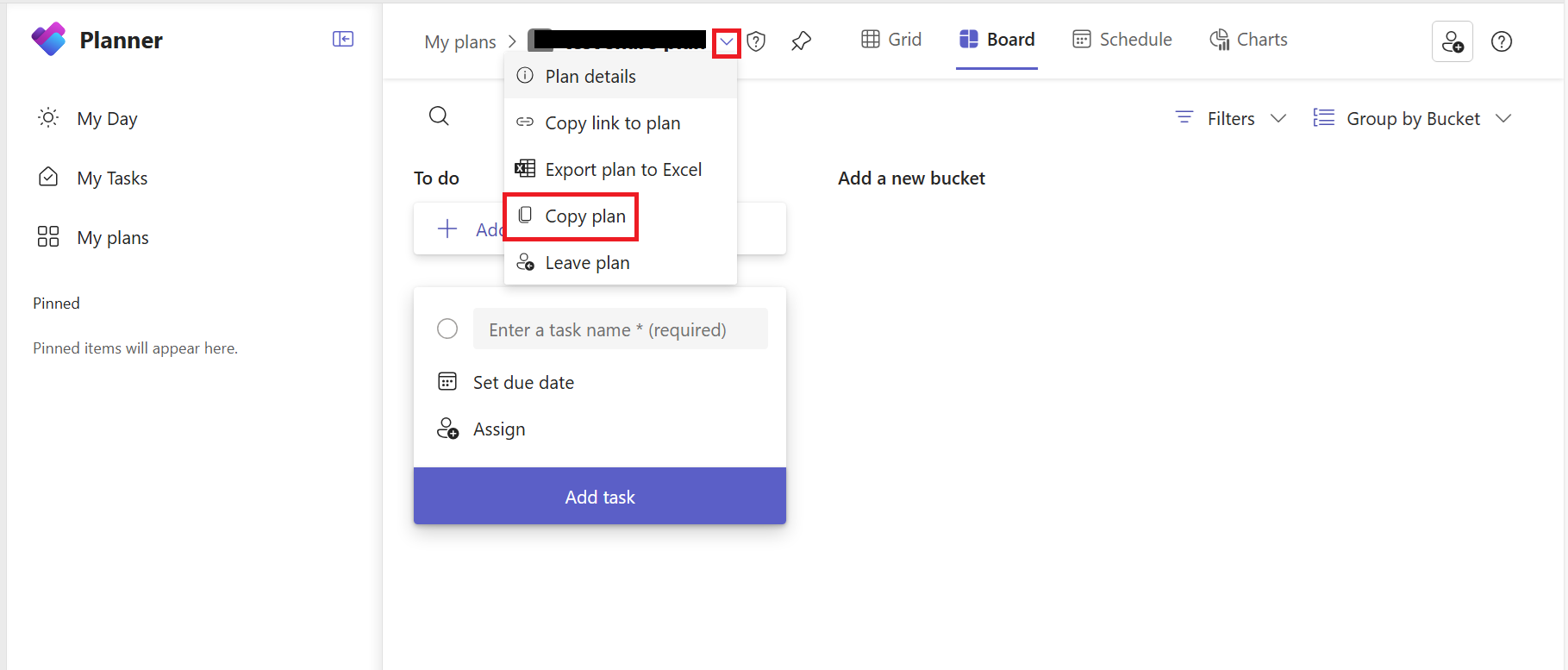Focus the task name input field

point(621,329)
